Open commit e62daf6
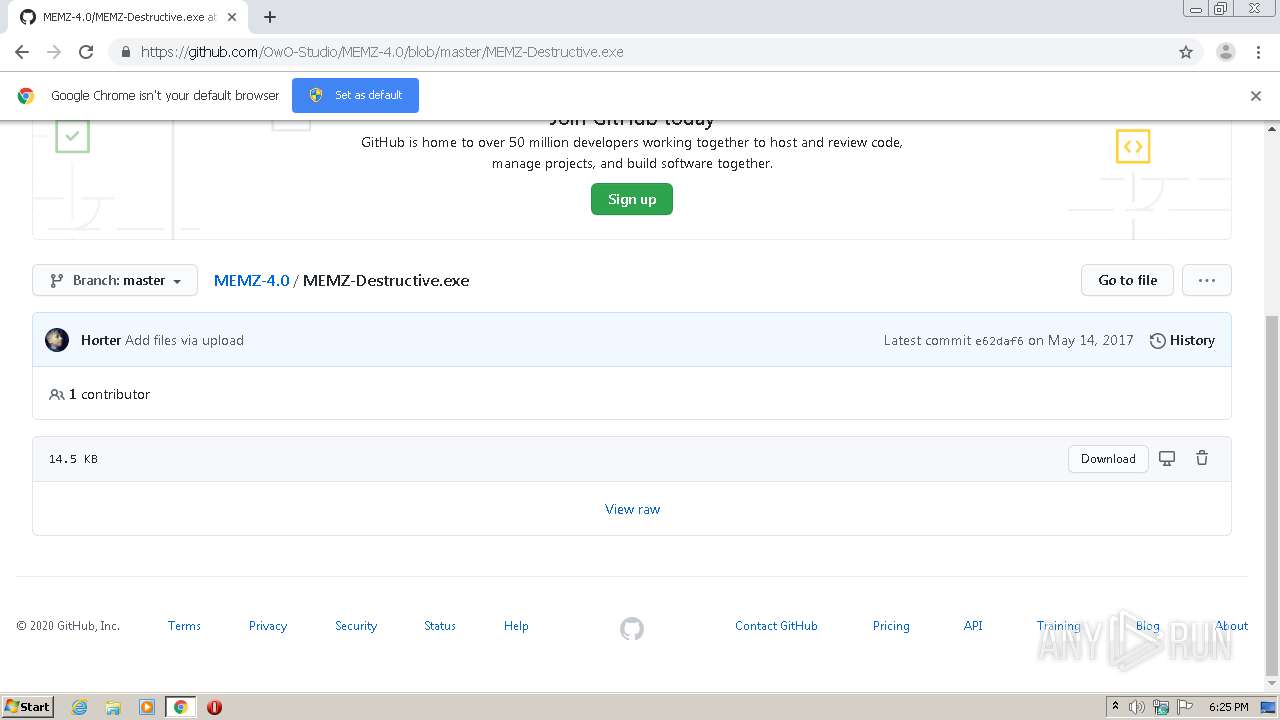This screenshot has width=1280, height=720. click(999, 341)
